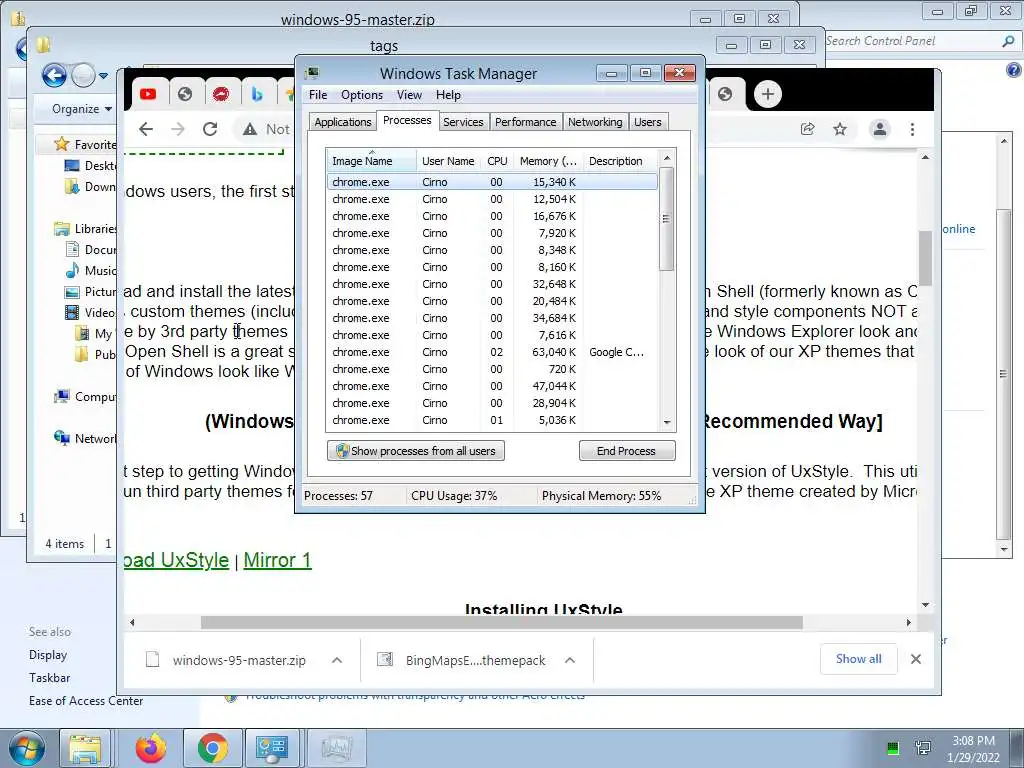
Task: Click the network tray icon
Action: click(x=923, y=748)
